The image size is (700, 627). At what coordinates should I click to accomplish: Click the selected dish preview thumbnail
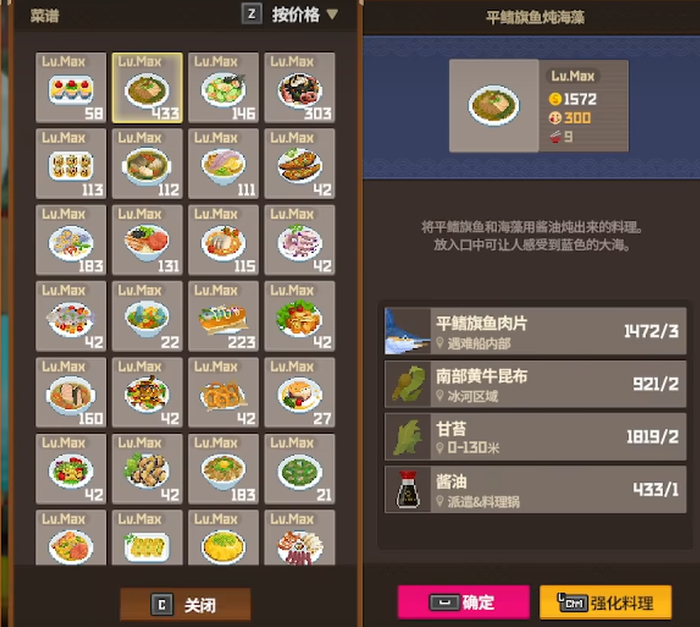click(x=494, y=106)
